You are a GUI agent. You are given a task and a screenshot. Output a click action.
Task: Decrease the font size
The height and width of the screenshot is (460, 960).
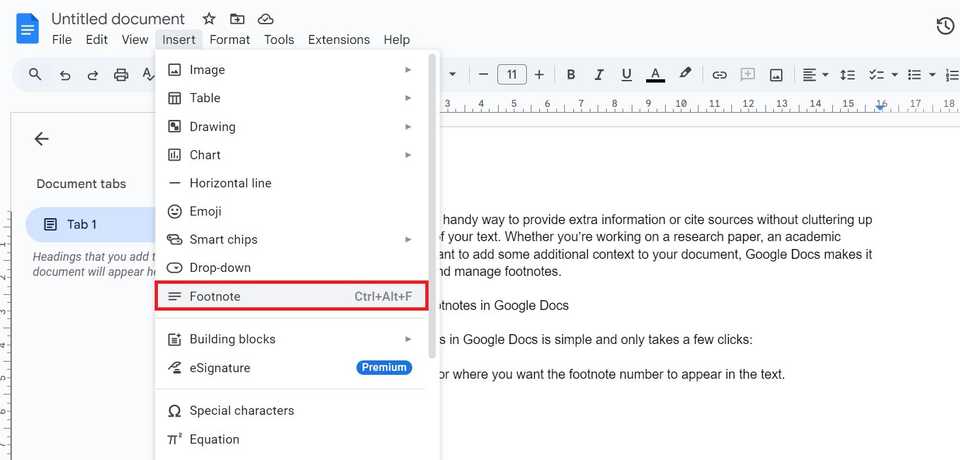click(x=483, y=75)
